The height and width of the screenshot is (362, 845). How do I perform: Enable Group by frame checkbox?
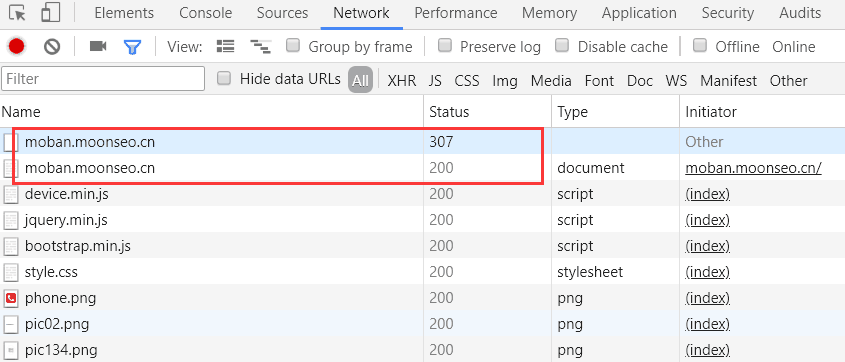[293, 45]
